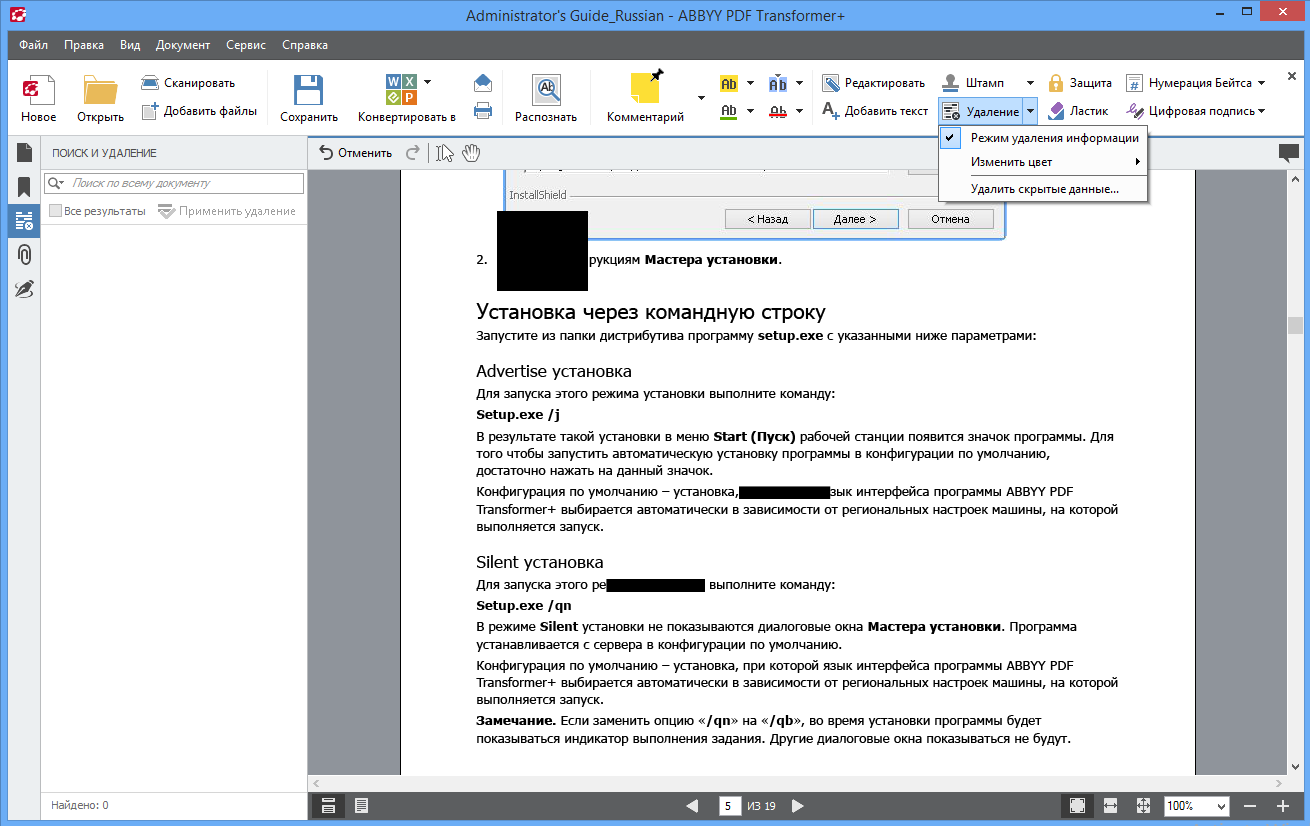Toggle the Search and Redaction sidebar panel
Viewport: 1310px width, 826px height.
(24, 221)
